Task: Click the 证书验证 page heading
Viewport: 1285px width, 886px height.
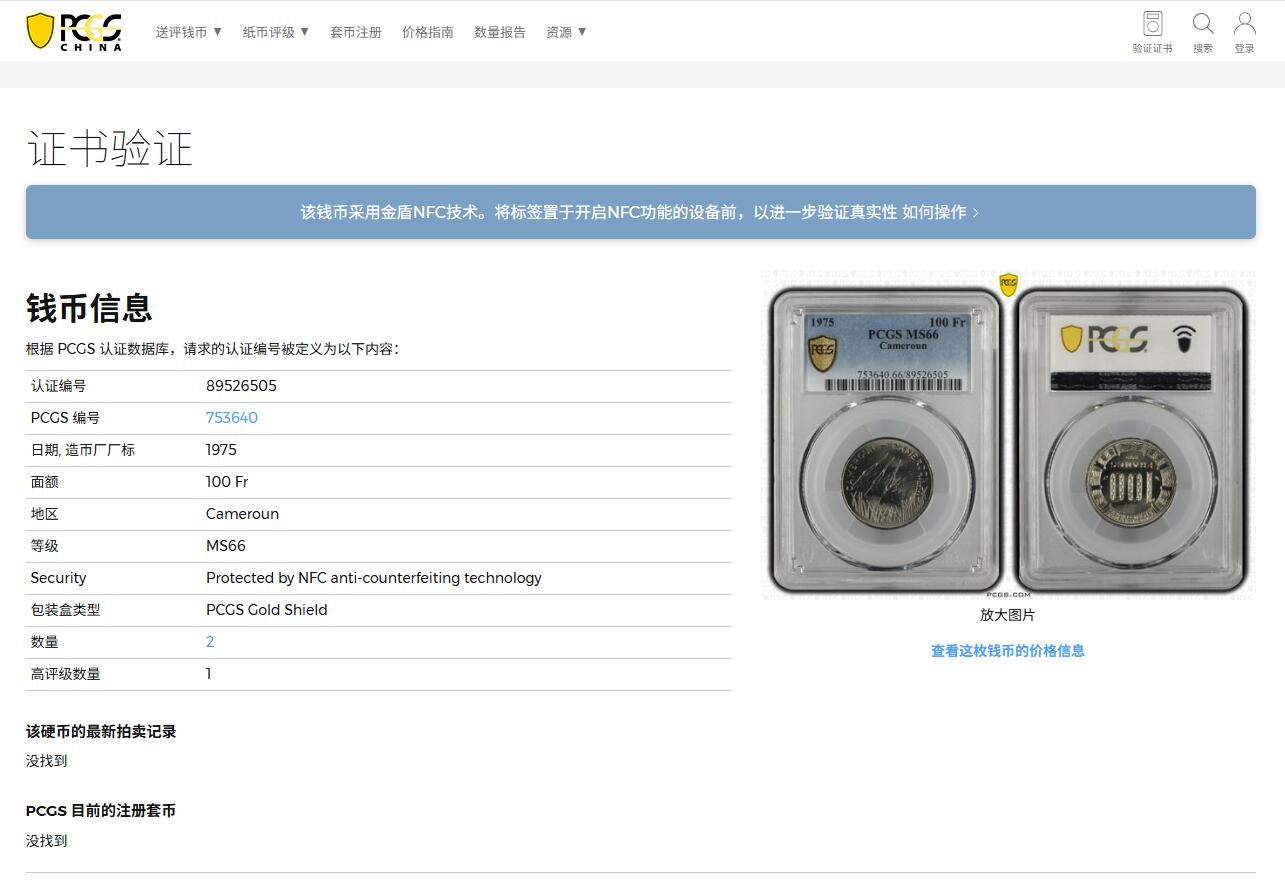Action: pos(109,149)
